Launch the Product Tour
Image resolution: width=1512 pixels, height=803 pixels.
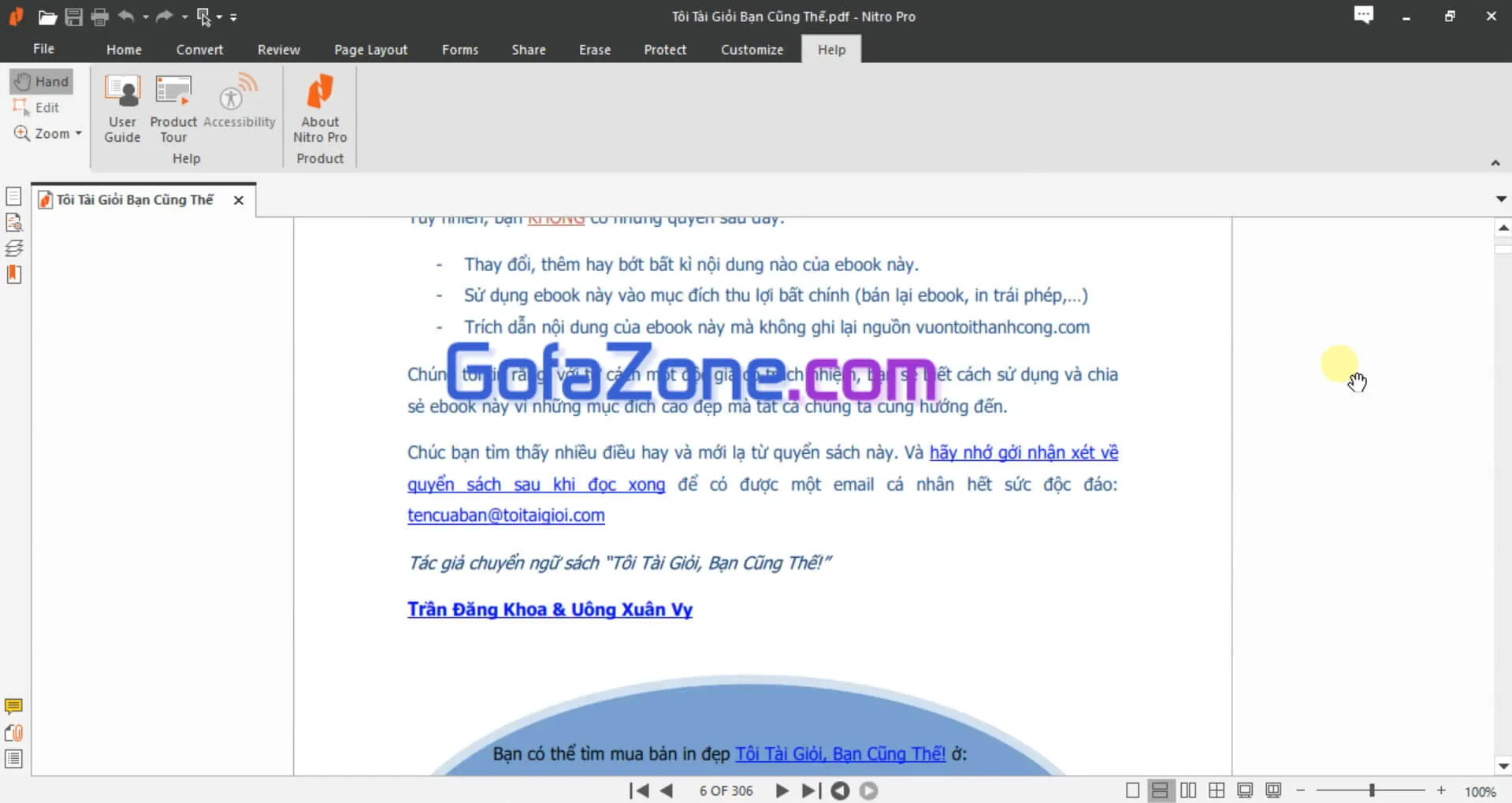click(x=173, y=109)
